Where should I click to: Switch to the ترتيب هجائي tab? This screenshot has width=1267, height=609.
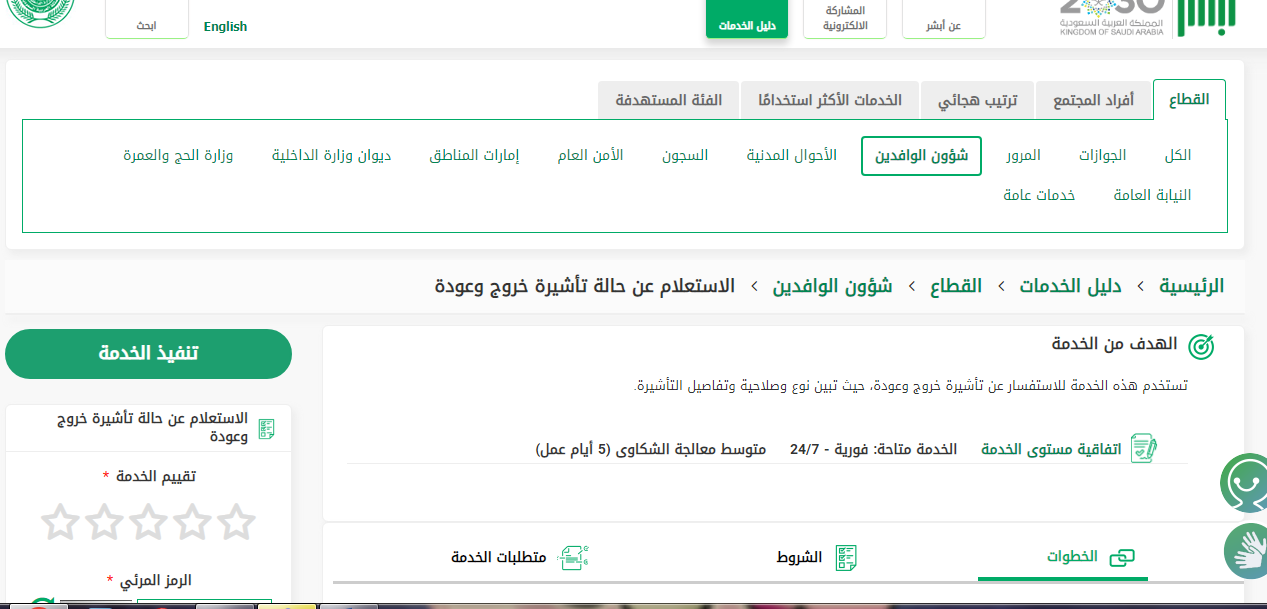click(977, 100)
